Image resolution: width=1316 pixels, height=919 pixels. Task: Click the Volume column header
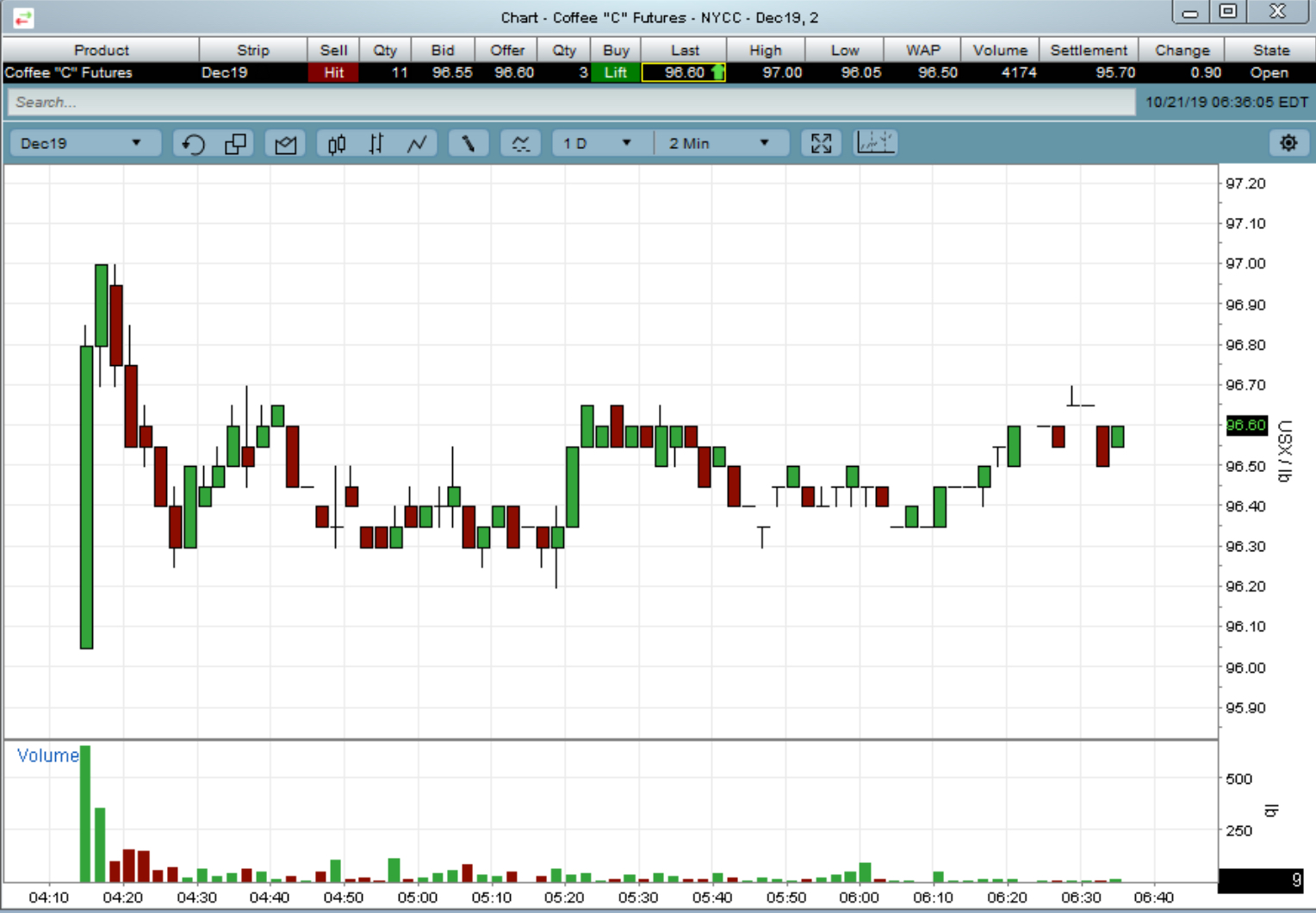pyautogui.click(x=1000, y=50)
